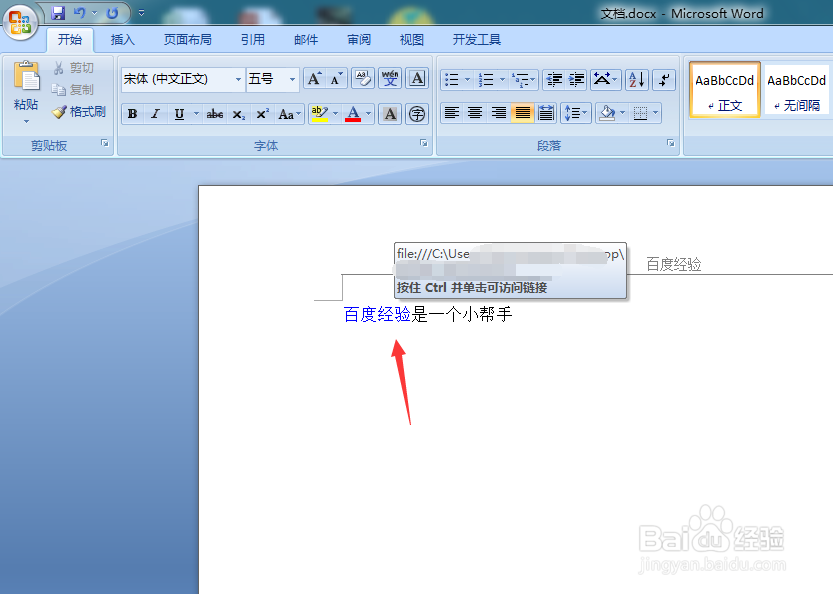Click the 粘贴 paste icon
The width and height of the screenshot is (833, 594).
point(27,77)
